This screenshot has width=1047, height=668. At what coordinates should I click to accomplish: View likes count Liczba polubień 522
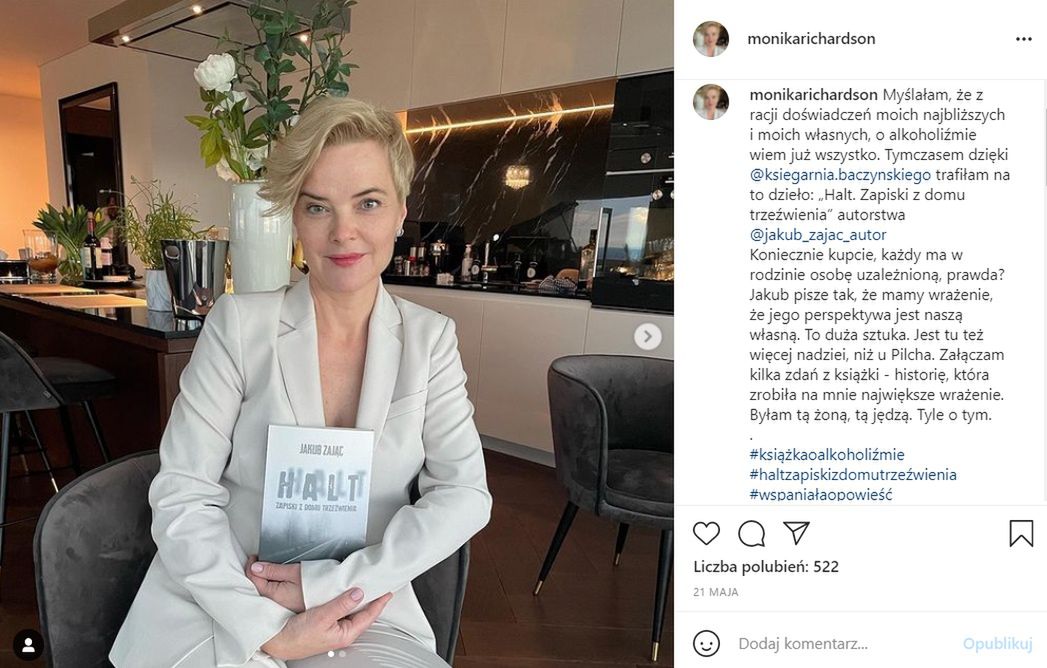click(x=766, y=567)
